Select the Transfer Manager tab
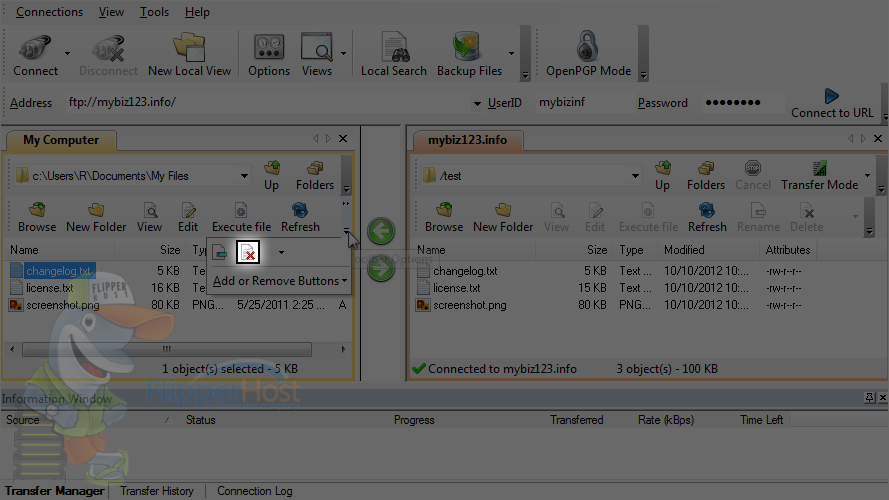Viewport: 889px width, 500px height. 54,491
